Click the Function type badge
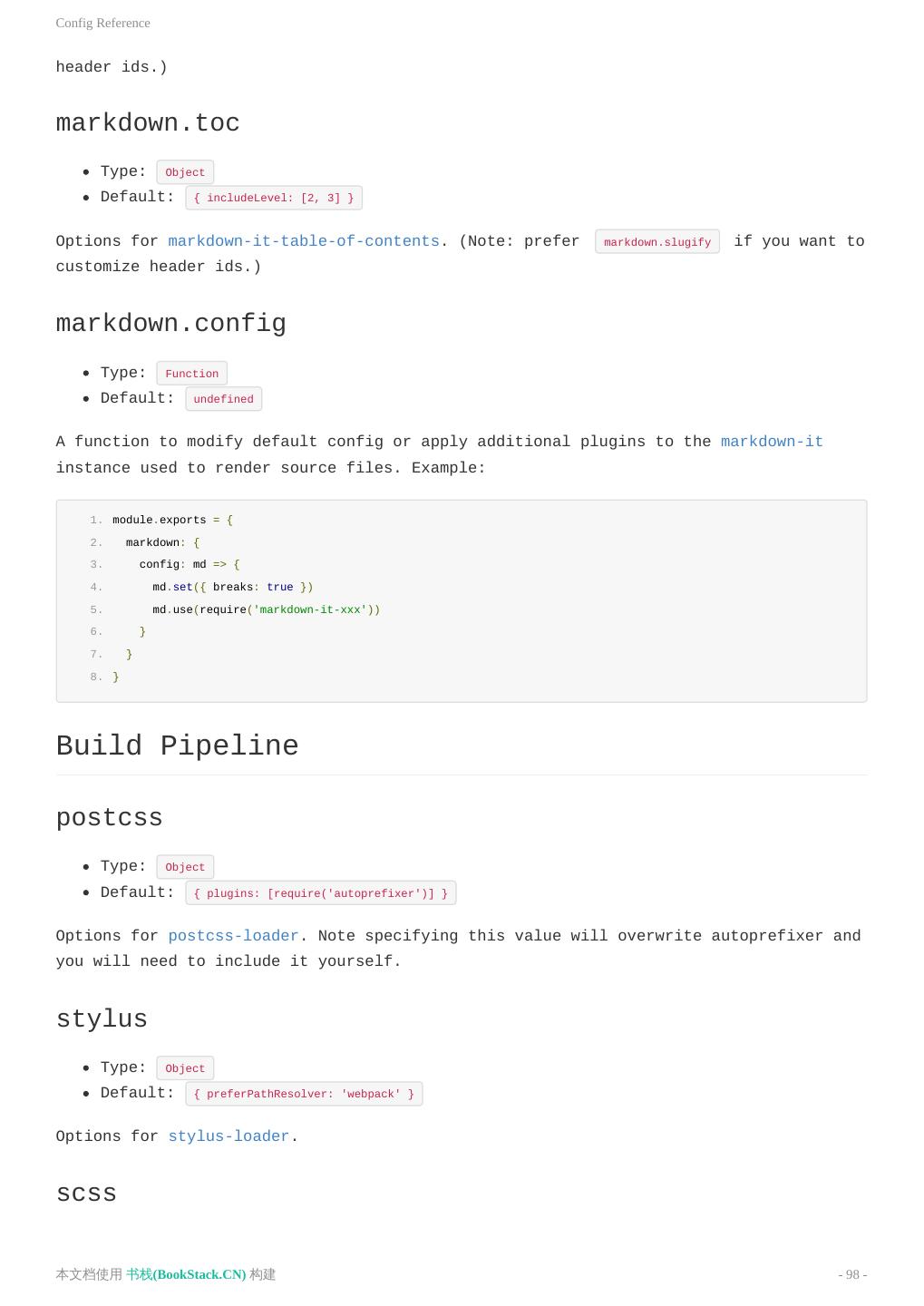 click(x=191, y=374)
